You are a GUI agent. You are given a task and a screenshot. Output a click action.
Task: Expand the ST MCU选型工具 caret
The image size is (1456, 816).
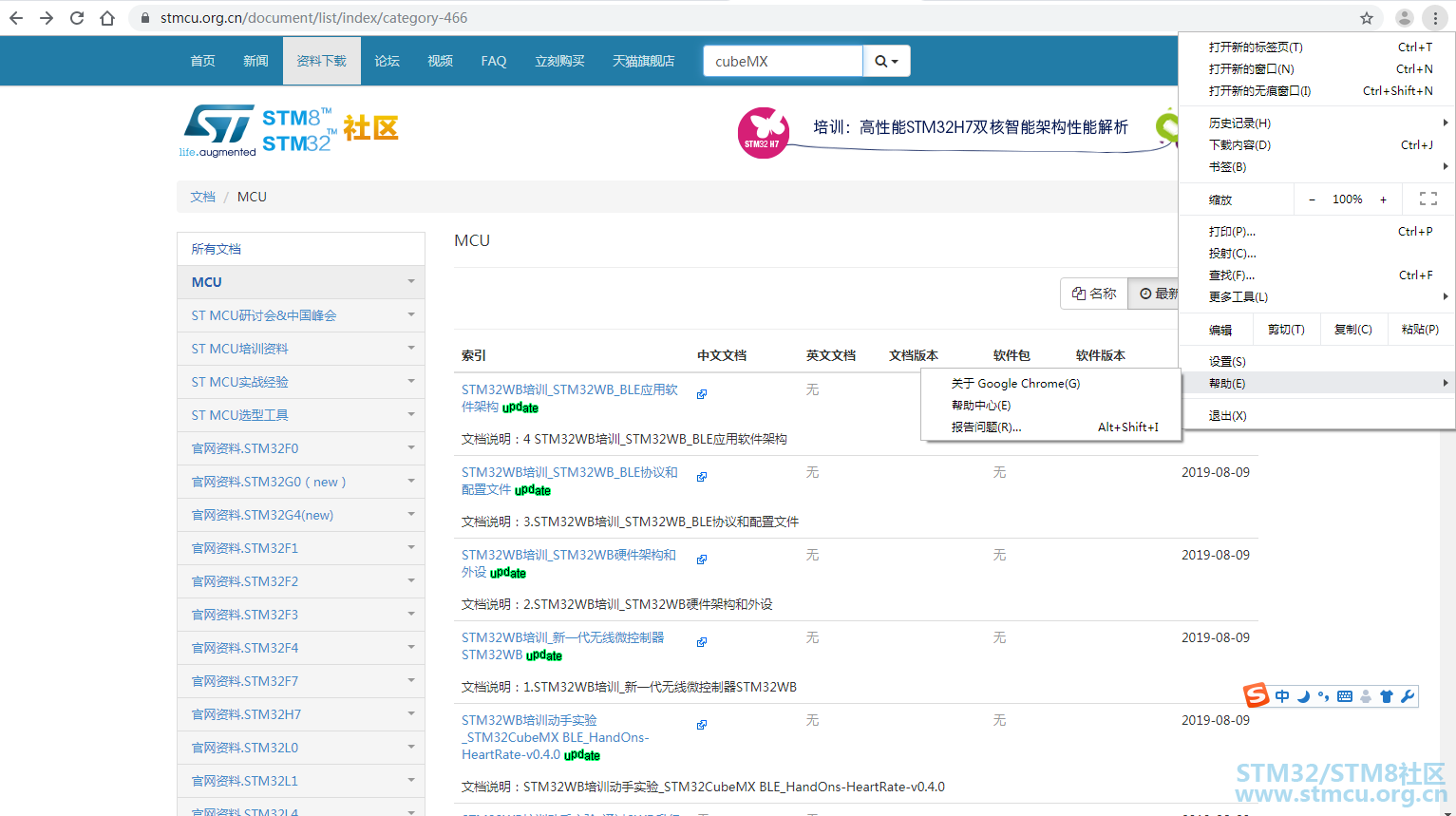[x=411, y=414]
